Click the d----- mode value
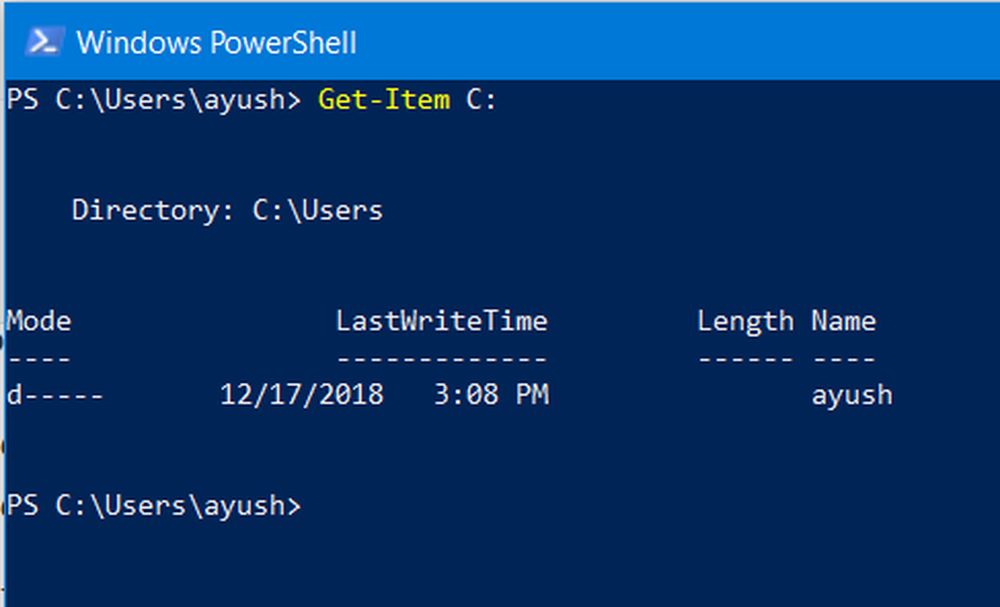The width and height of the screenshot is (1000, 607). coord(55,395)
